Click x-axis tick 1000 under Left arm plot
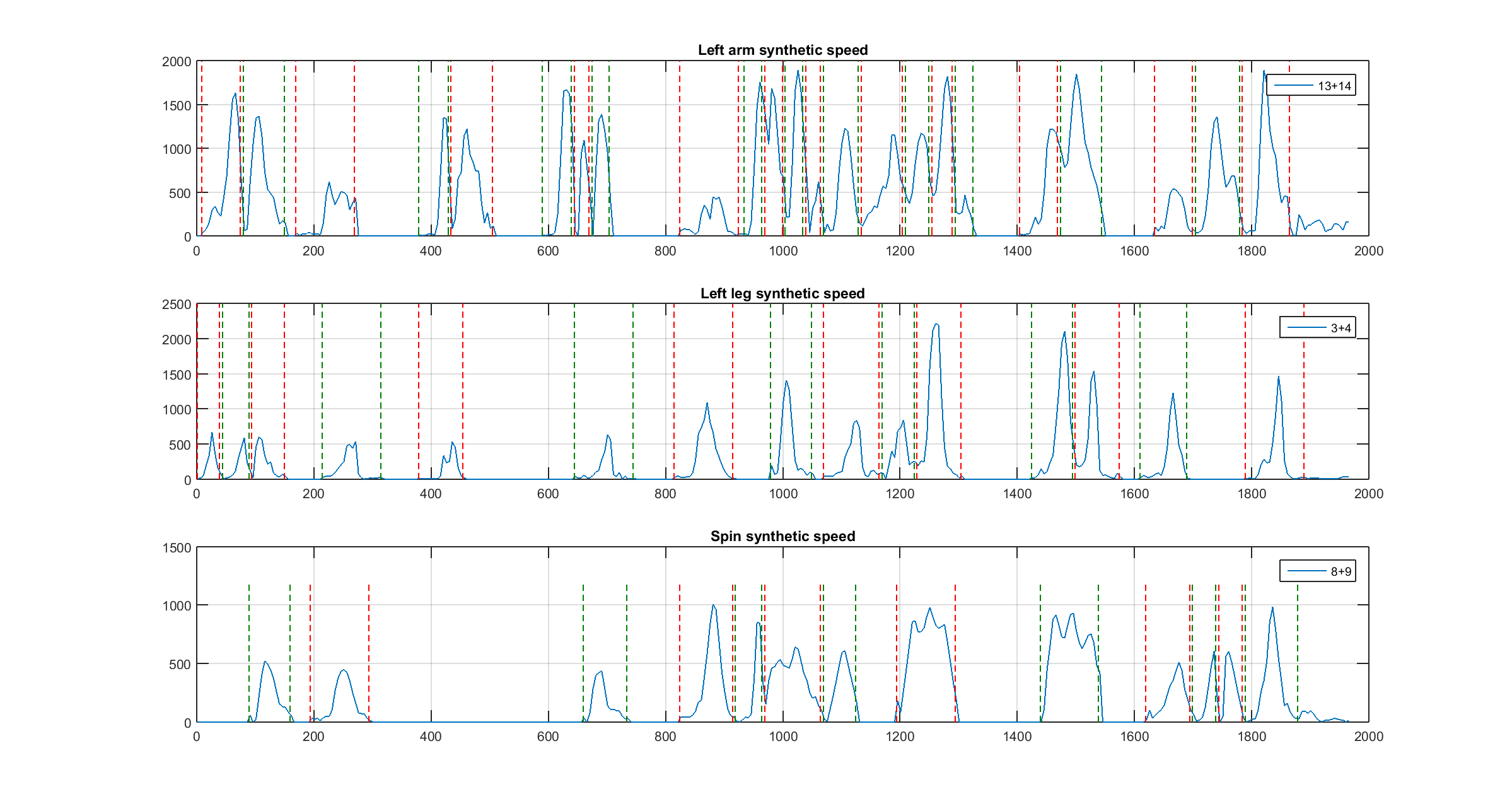 782,251
